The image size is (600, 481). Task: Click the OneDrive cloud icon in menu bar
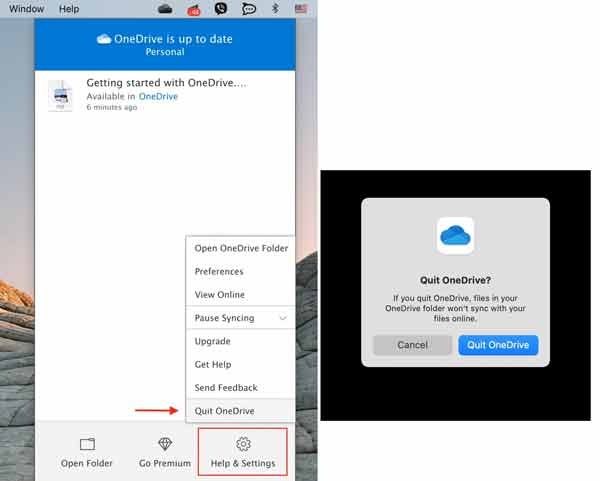[165, 8]
